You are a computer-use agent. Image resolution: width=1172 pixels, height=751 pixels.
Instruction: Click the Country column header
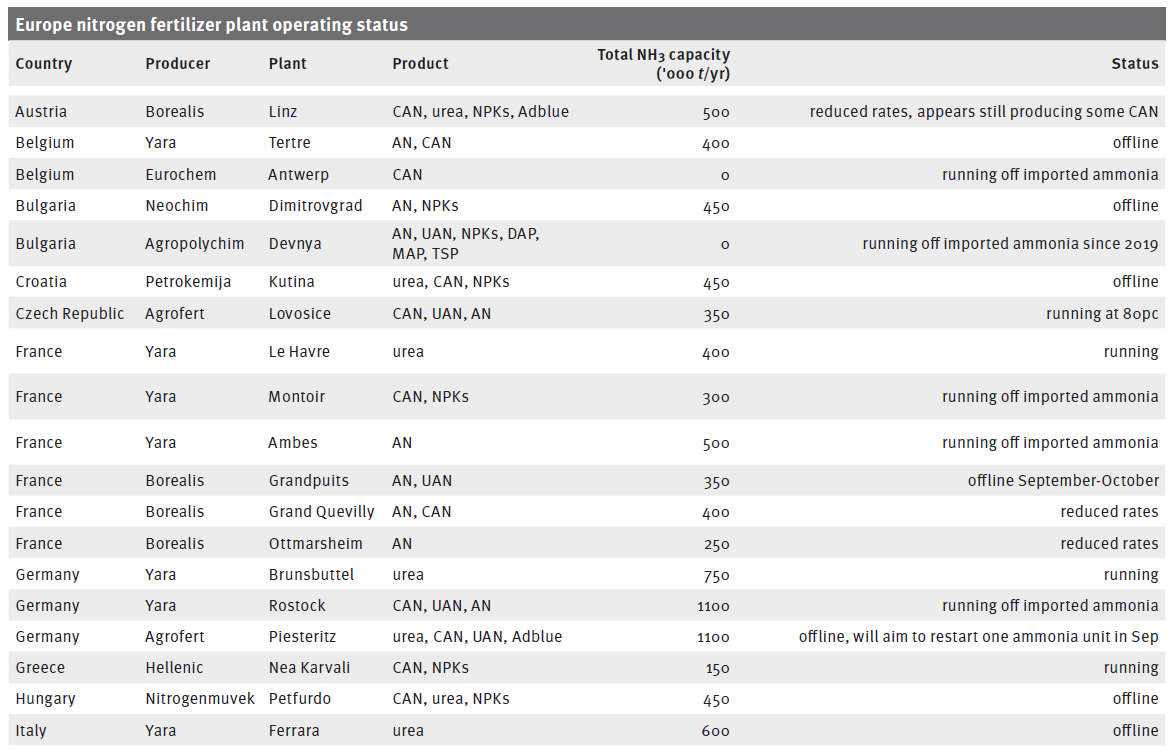(44, 64)
